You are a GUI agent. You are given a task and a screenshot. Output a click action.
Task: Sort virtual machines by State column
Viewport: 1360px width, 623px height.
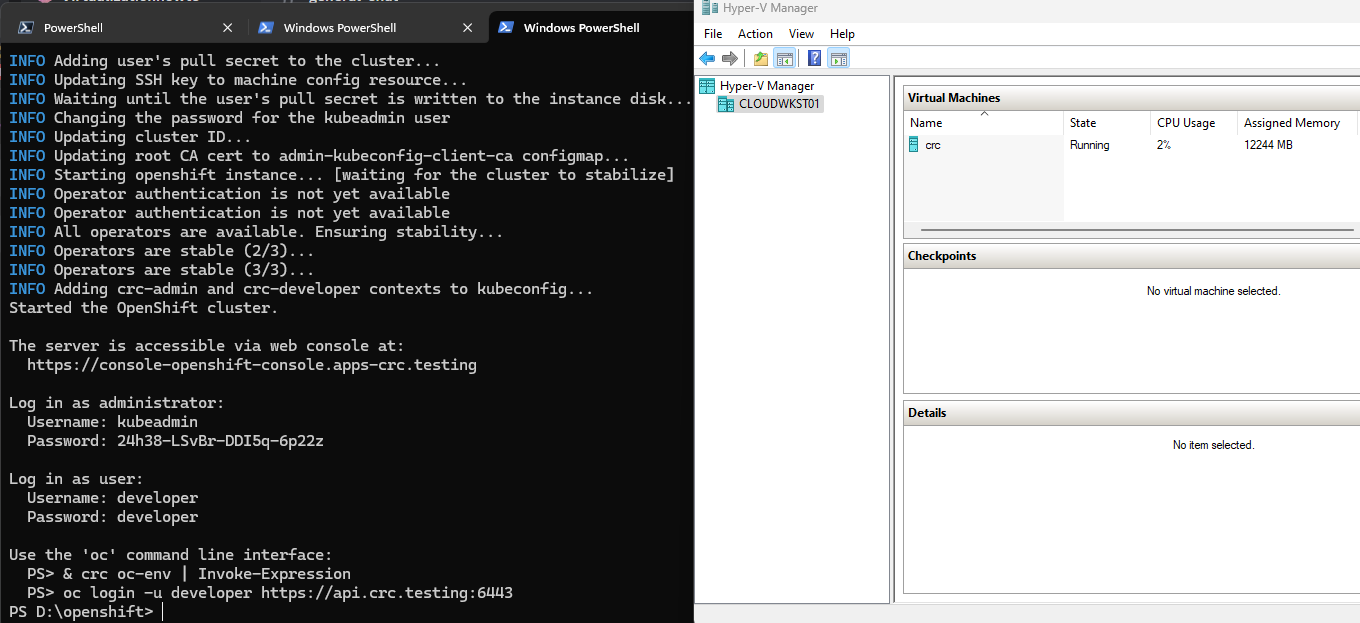1107,123
